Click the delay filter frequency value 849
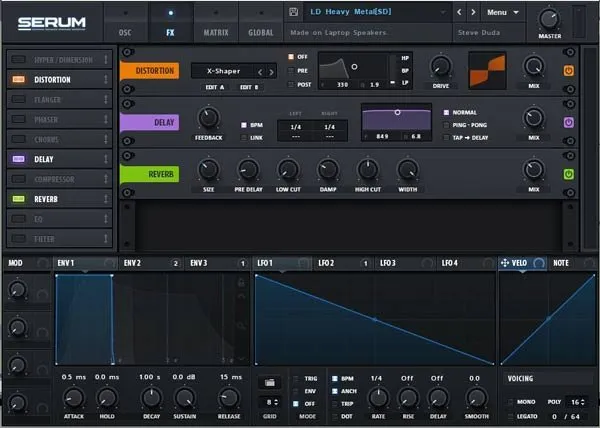 pos(382,137)
